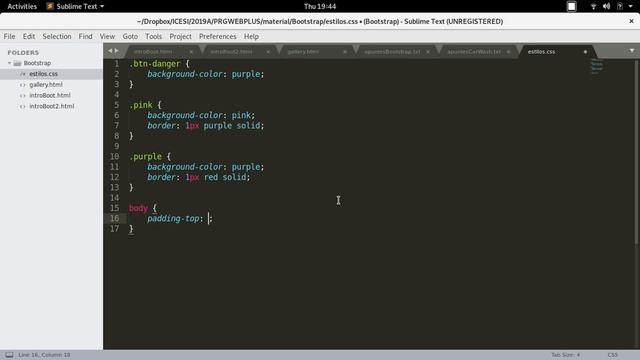
Task: Switch to the apuntesCarWash.txt tab
Action: click(x=474, y=52)
